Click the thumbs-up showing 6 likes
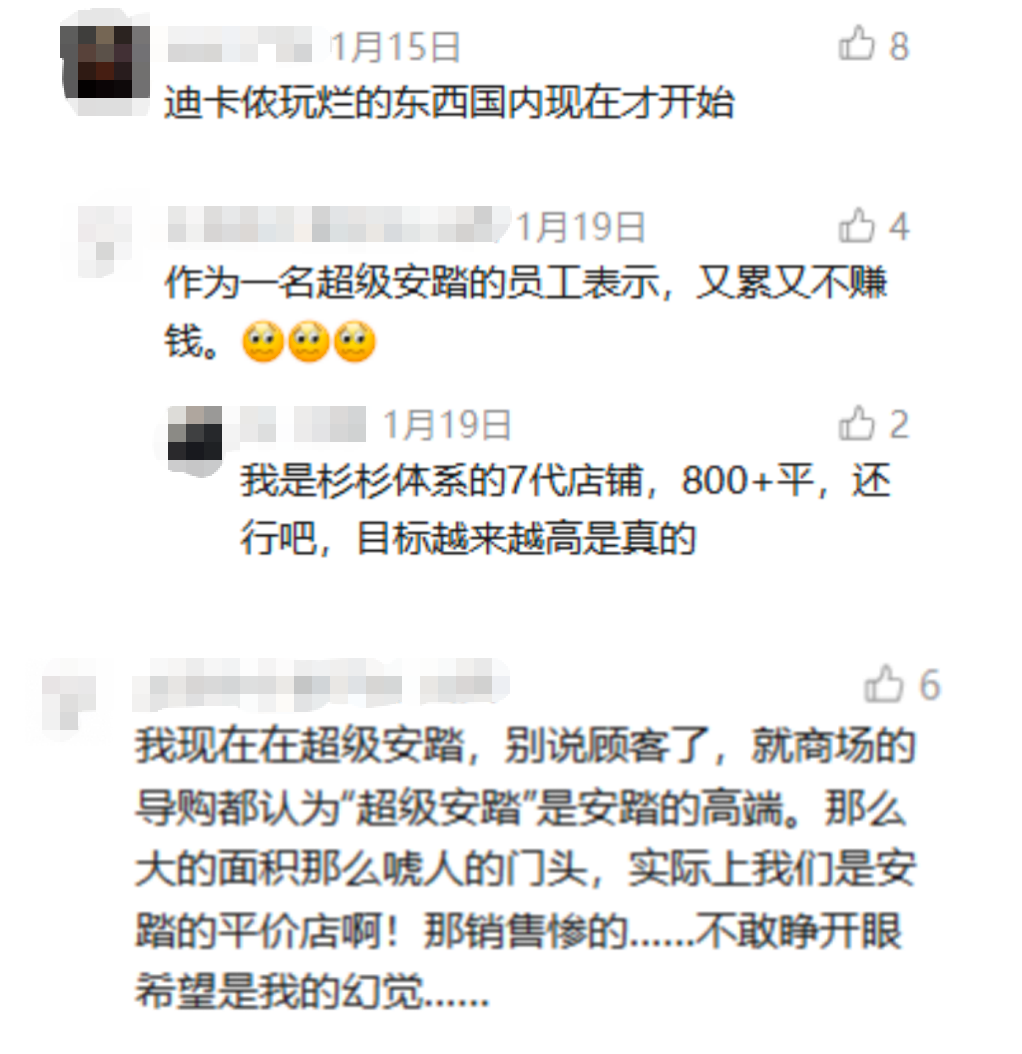1022x1054 pixels. pyautogui.click(x=883, y=684)
